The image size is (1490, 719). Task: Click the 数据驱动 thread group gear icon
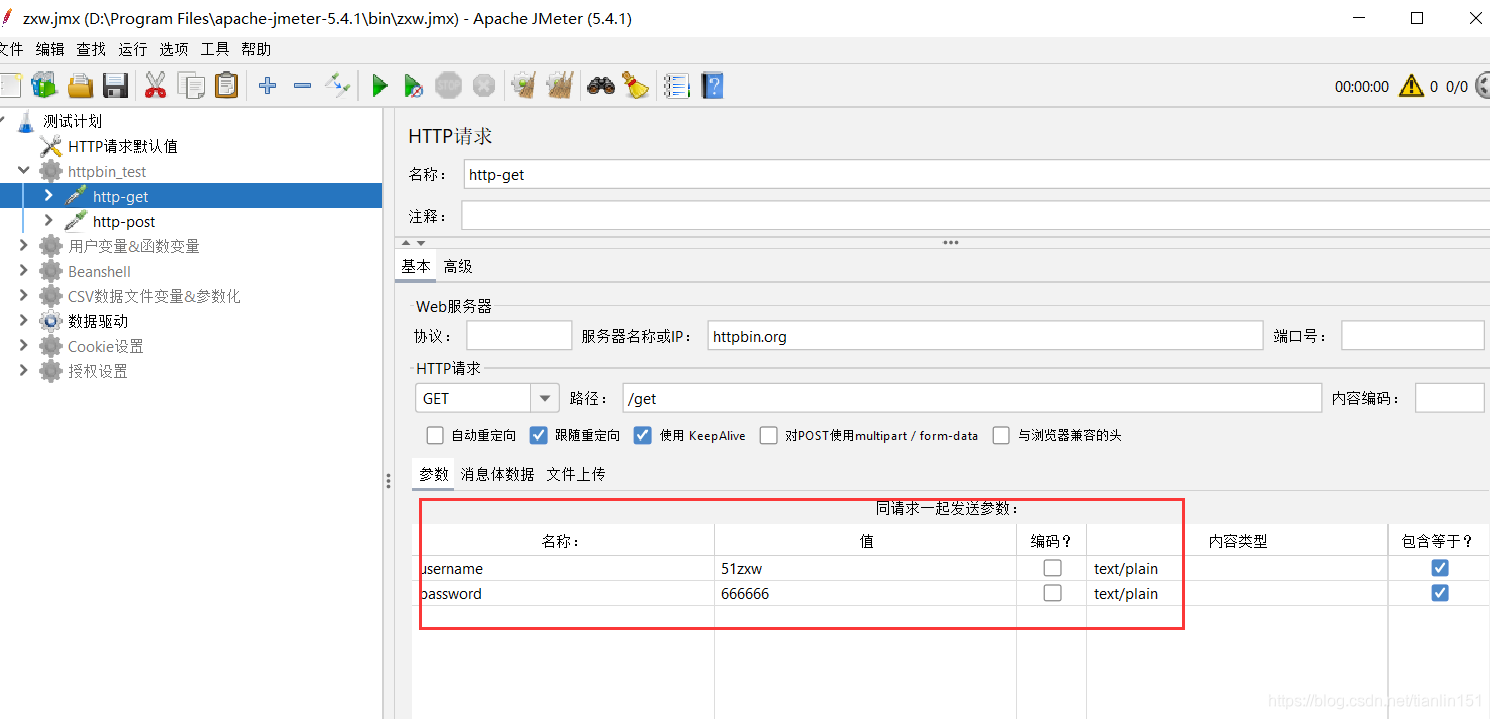click(51, 321)
